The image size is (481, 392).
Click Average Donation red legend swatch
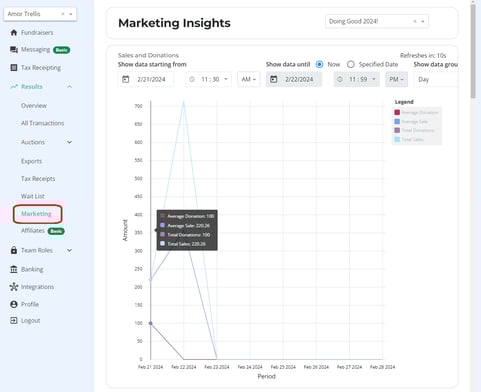397,112
